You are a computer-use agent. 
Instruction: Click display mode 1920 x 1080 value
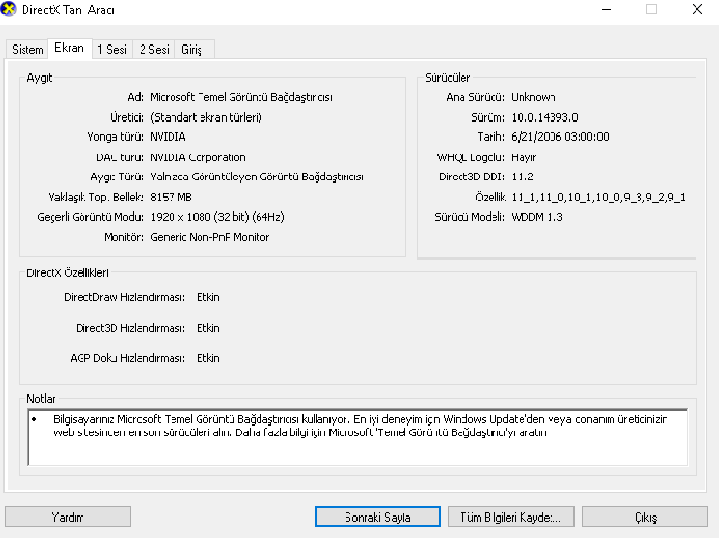(x=217, y=217)
